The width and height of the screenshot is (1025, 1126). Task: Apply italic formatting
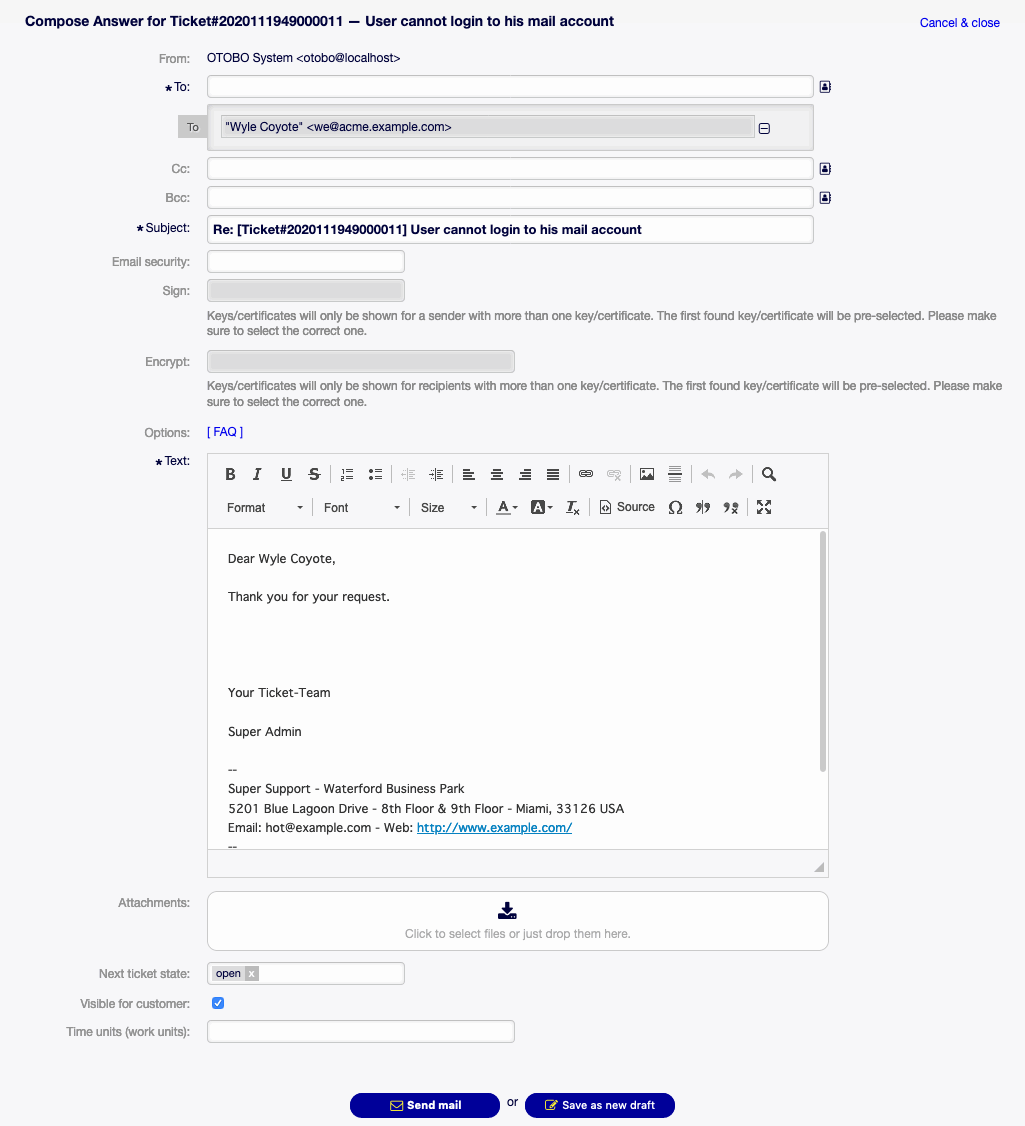click(x=258, y=474)
